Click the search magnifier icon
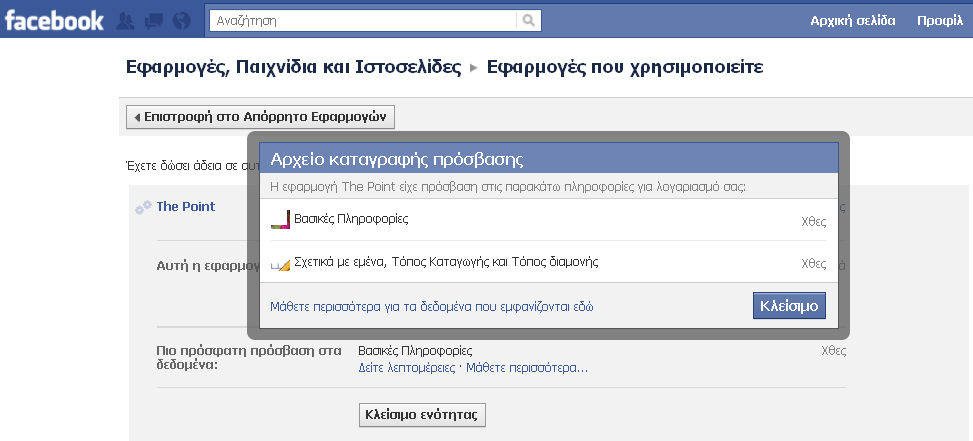The image size is (973, 441). (527, 20)
